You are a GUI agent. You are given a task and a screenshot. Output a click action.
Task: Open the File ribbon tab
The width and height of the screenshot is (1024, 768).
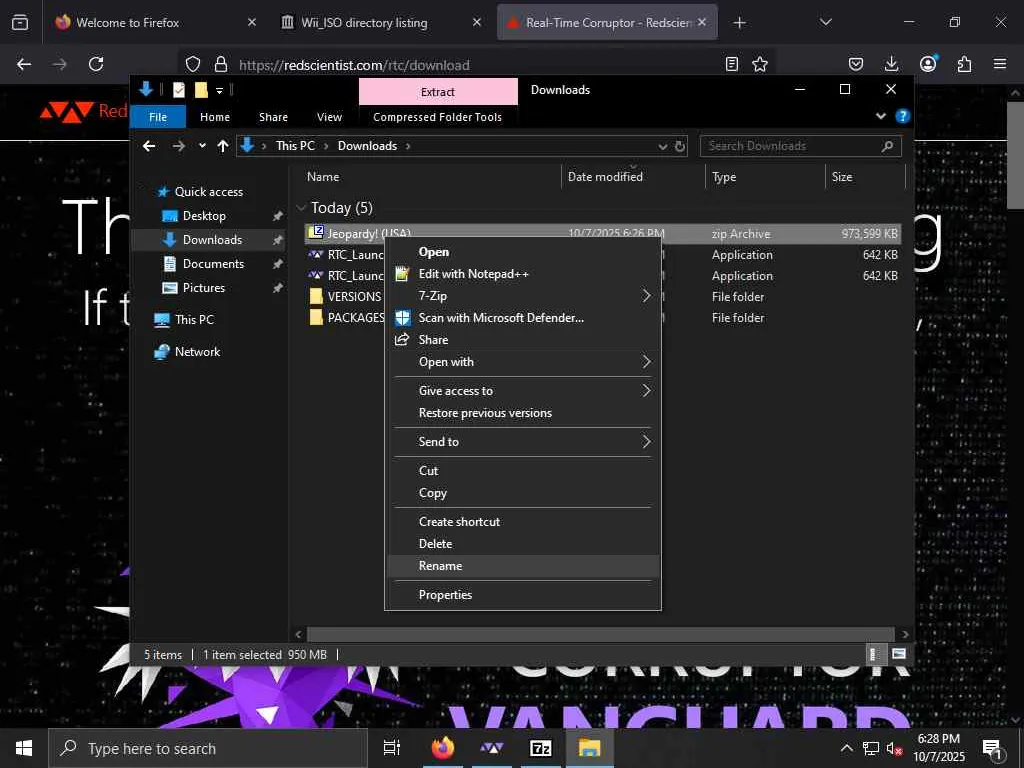tap(158, 117)
